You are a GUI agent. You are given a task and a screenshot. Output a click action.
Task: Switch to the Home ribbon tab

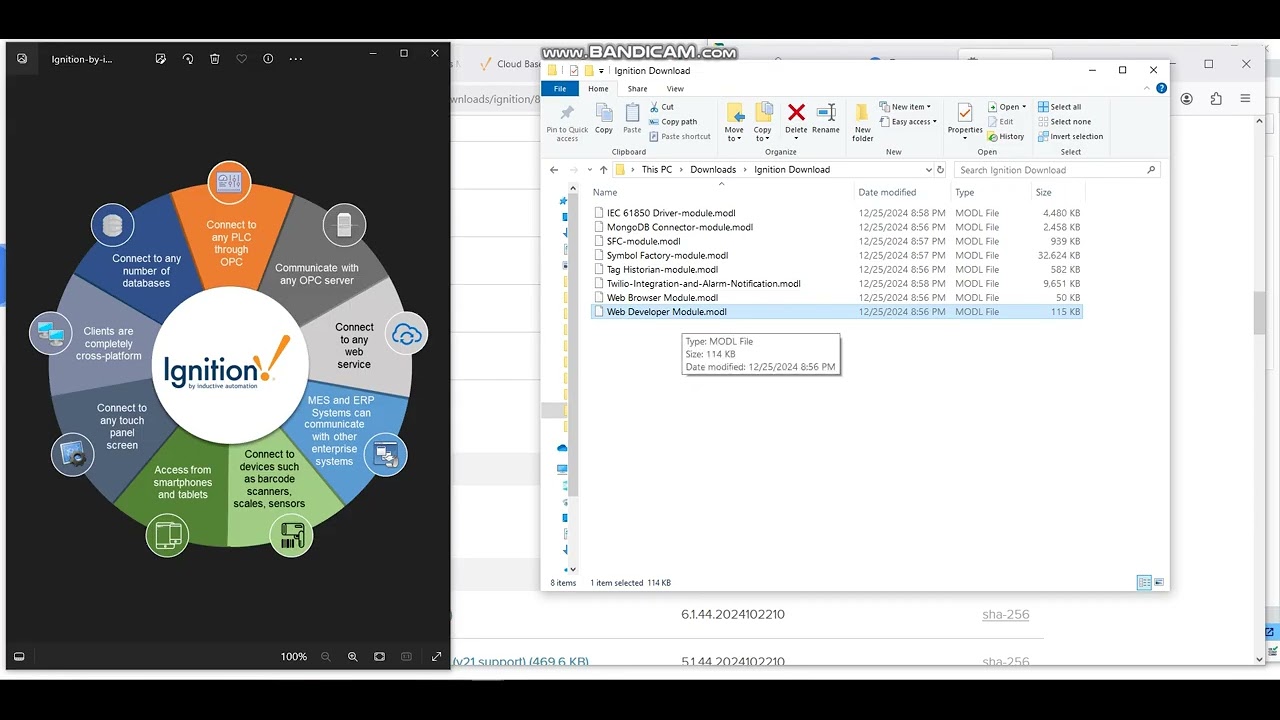click(x=598, y=89)
